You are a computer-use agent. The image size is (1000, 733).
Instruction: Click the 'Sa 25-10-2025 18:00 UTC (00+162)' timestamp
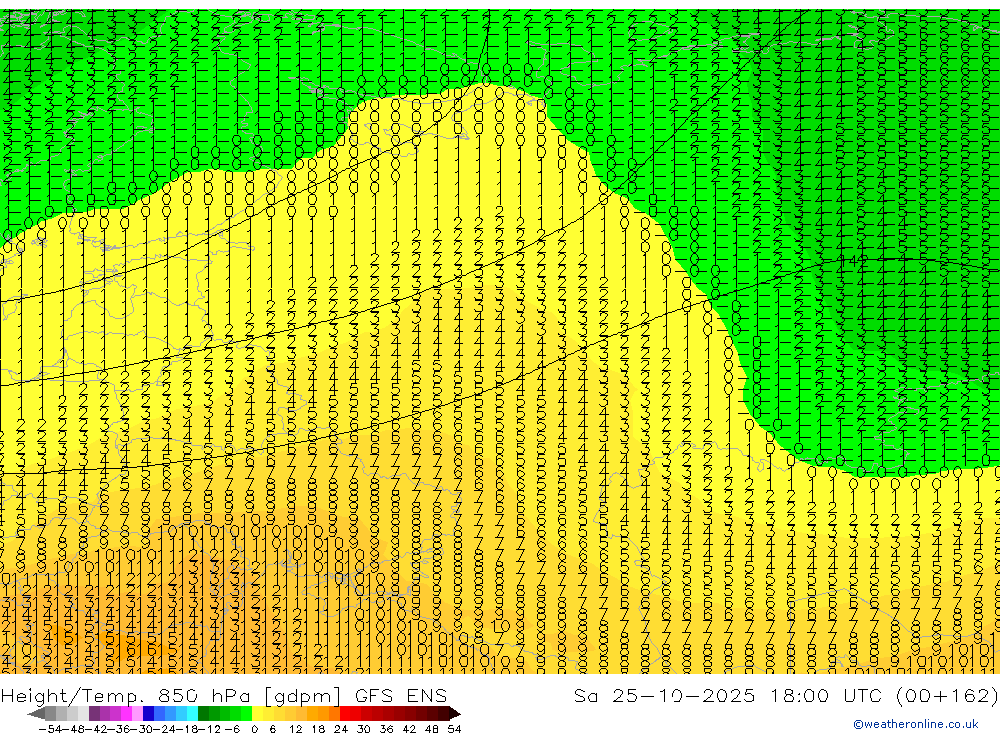click(786, 695)
